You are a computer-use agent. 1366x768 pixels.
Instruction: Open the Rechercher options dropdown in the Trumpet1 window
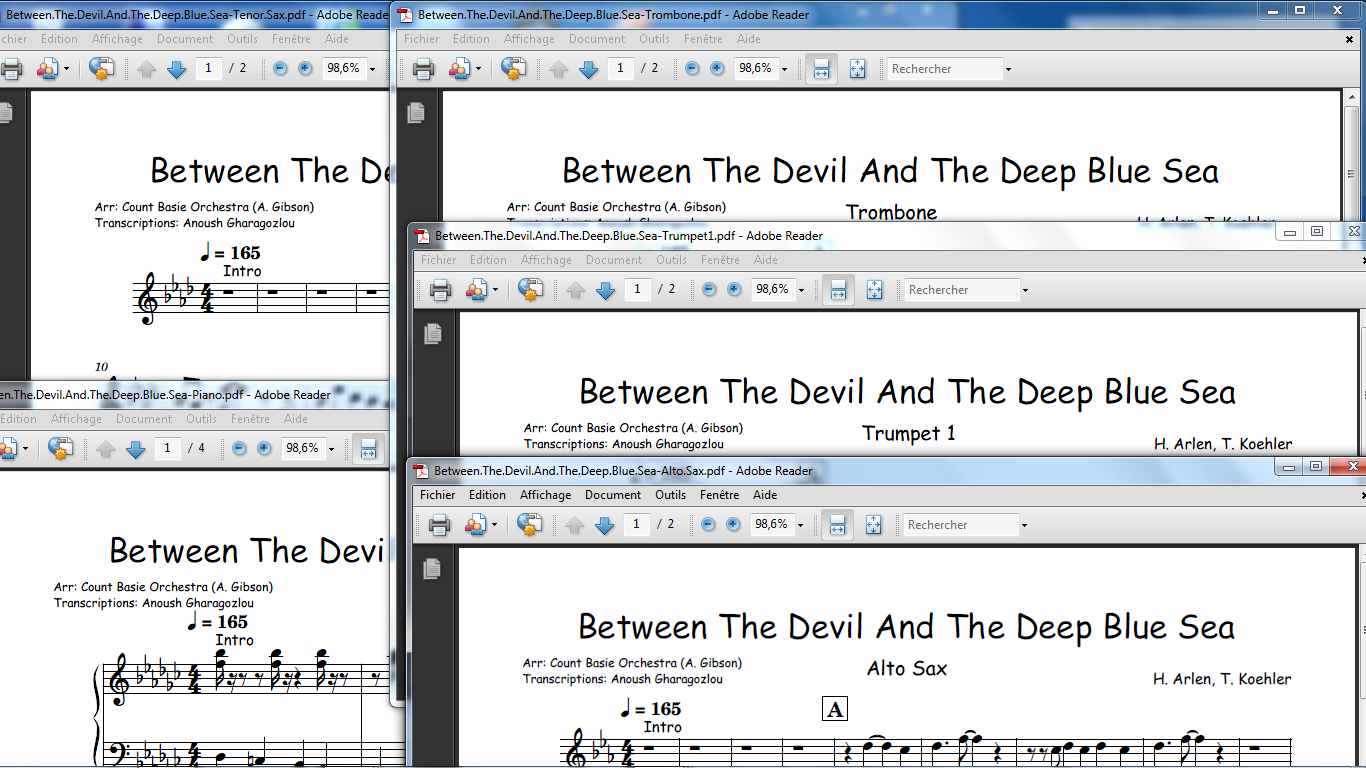1025,291
